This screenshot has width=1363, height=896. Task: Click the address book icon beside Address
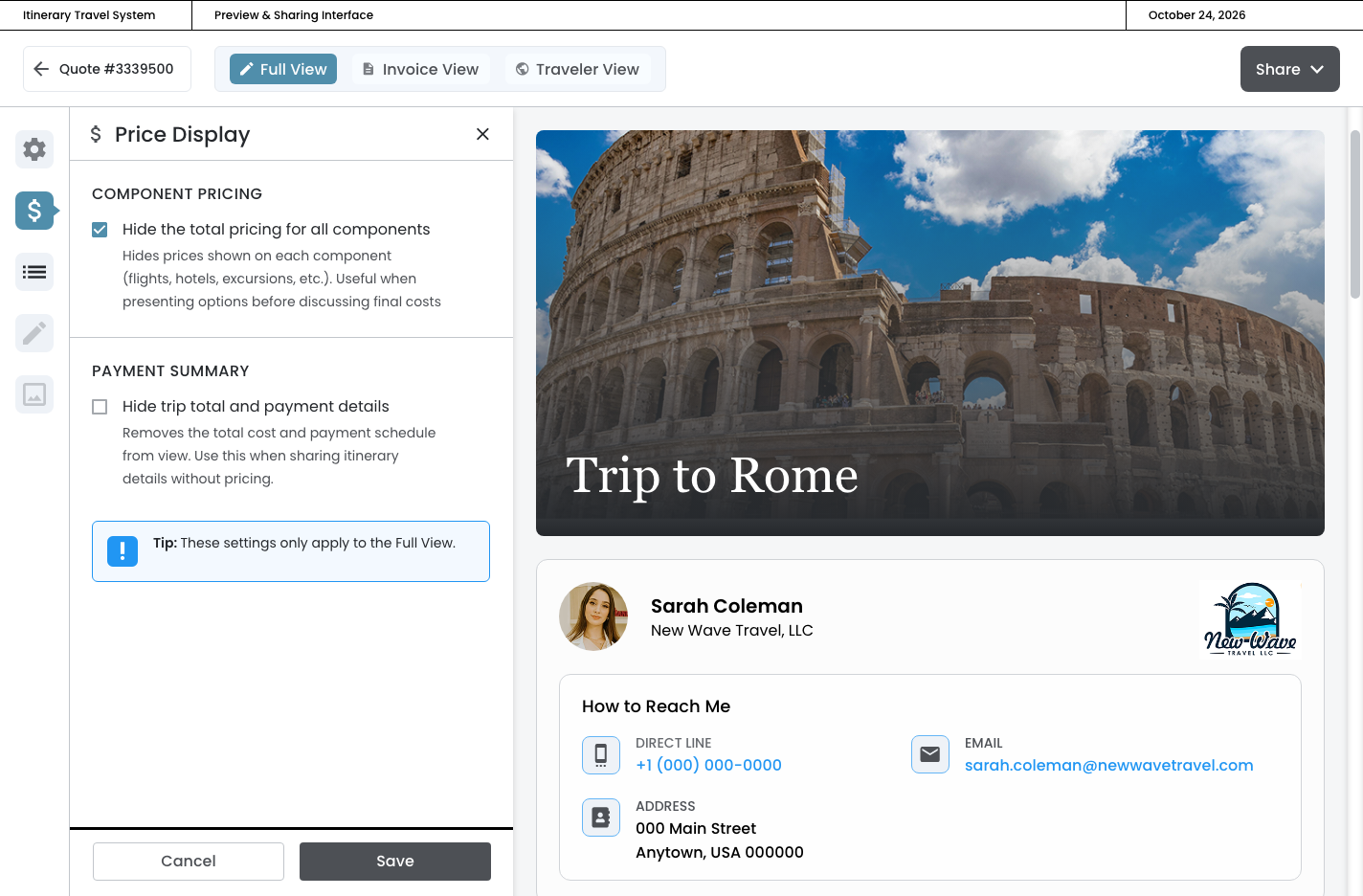coord(601,818)
